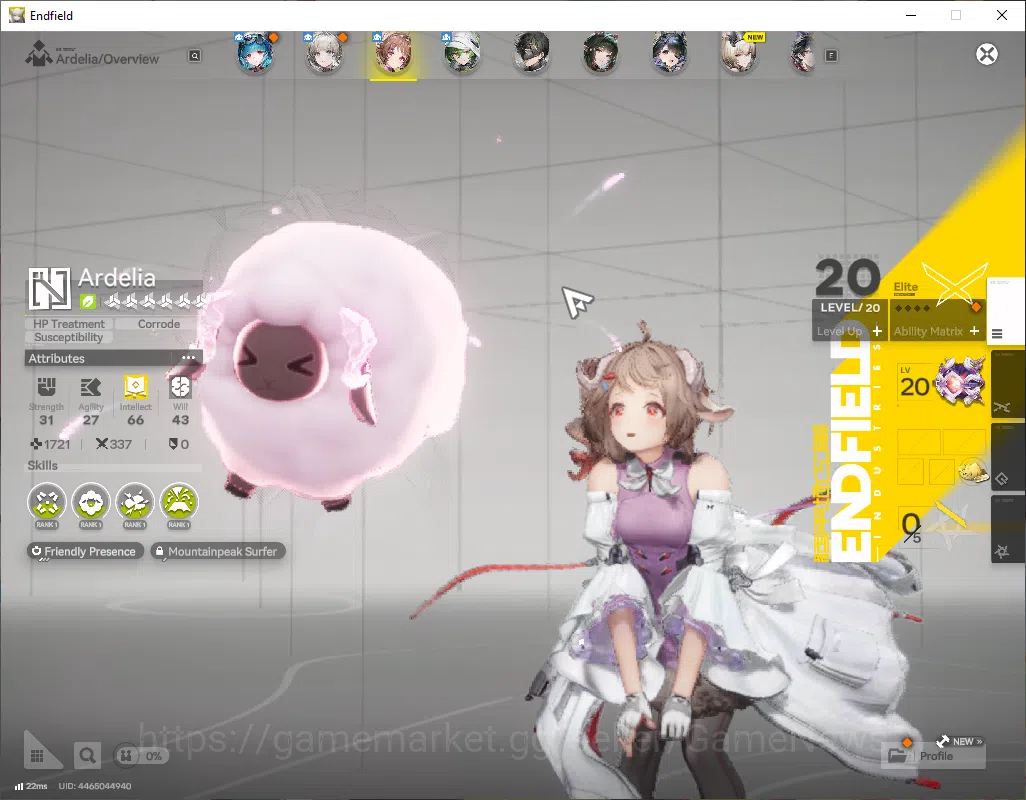Select the white-haired operator portrait
The width and height of the screenshot is (1026, 800).
(325, 54)
